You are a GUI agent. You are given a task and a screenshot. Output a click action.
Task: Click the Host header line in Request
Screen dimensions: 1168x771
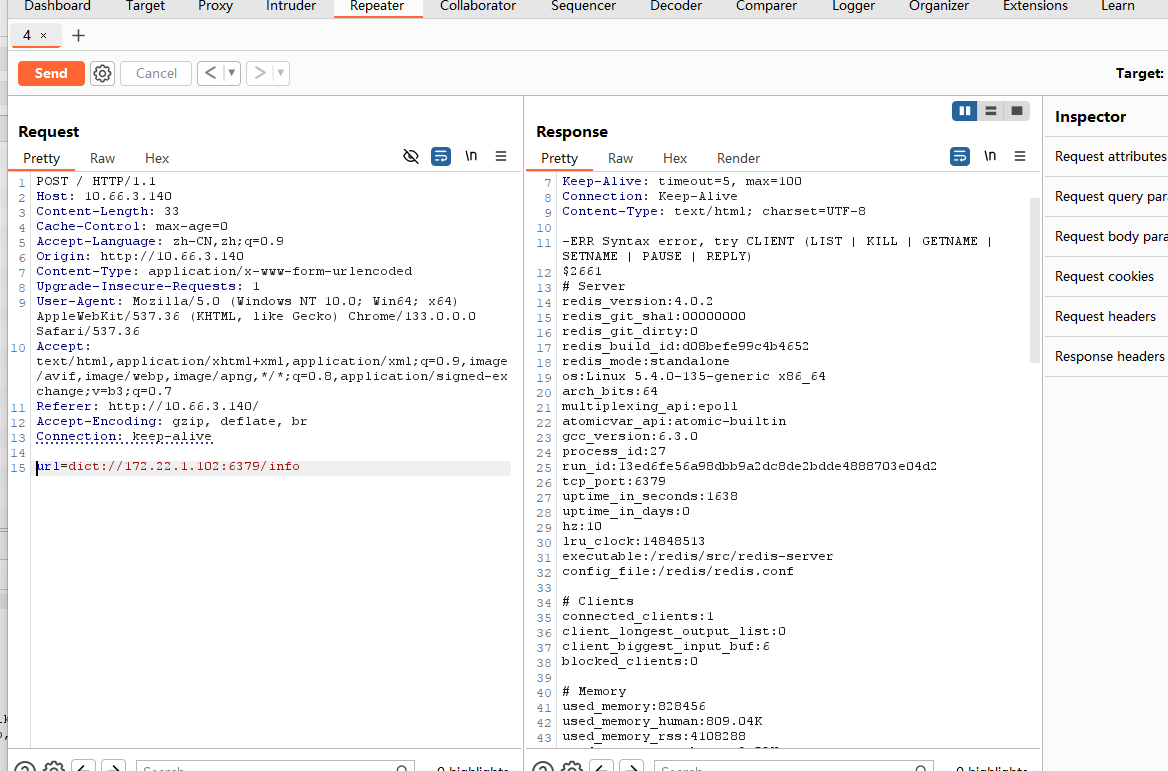[104, 197]
